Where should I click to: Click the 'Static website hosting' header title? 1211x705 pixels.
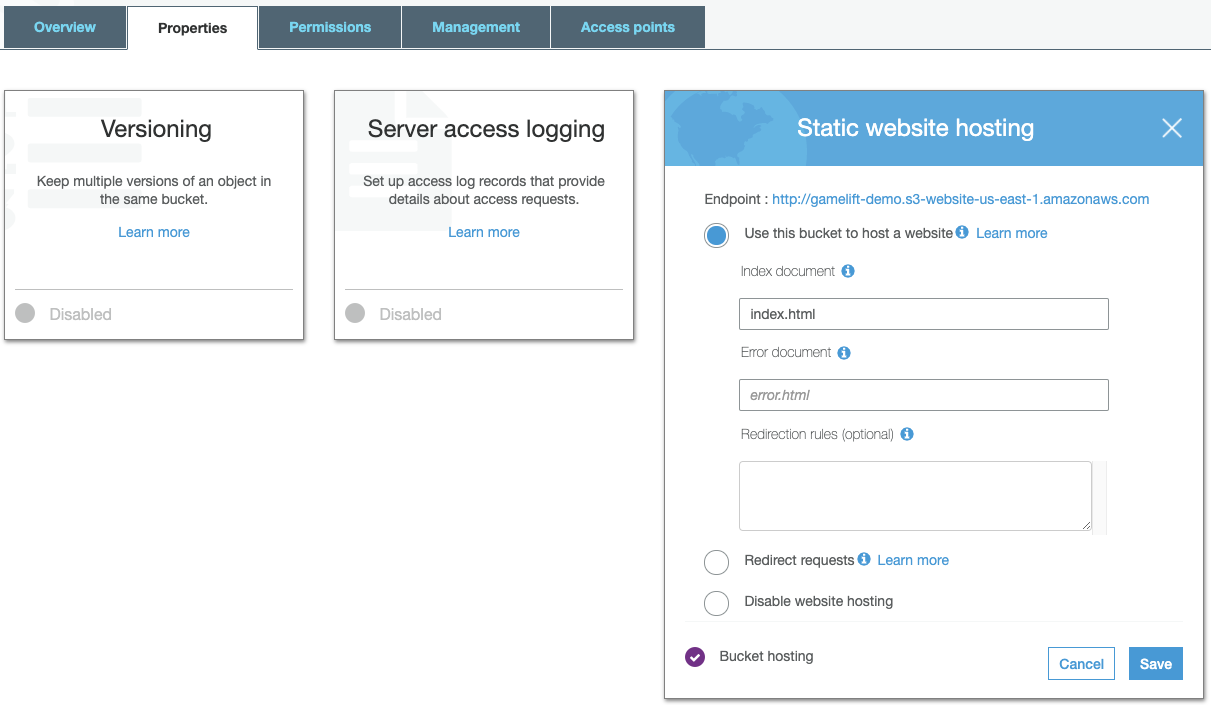pyautogui.click(x=915, y=128)
